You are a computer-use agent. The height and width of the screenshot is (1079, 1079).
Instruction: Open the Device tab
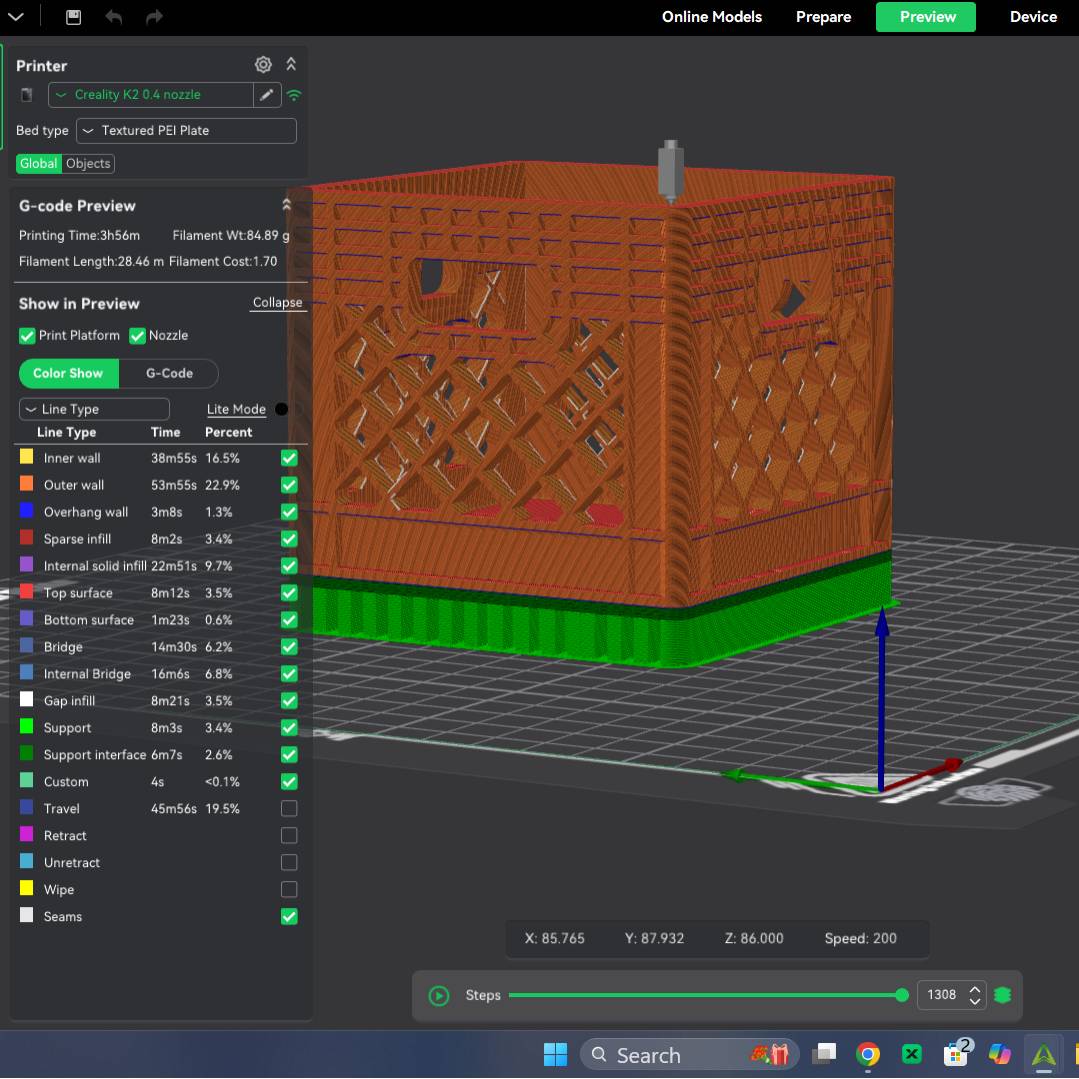[1033, 17]
